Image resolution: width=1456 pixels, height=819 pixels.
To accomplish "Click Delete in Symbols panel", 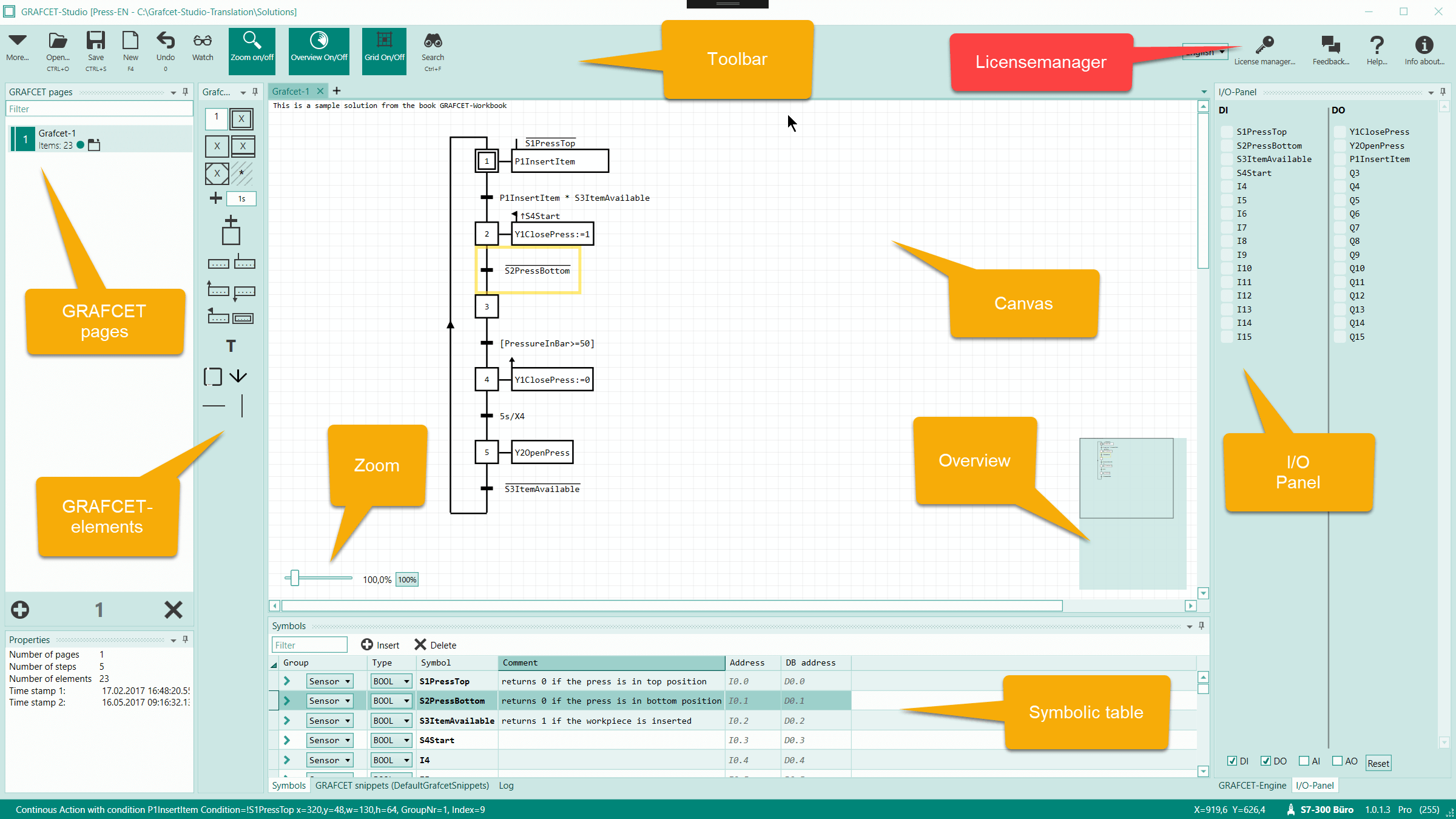I will click(x=436, y=645).
